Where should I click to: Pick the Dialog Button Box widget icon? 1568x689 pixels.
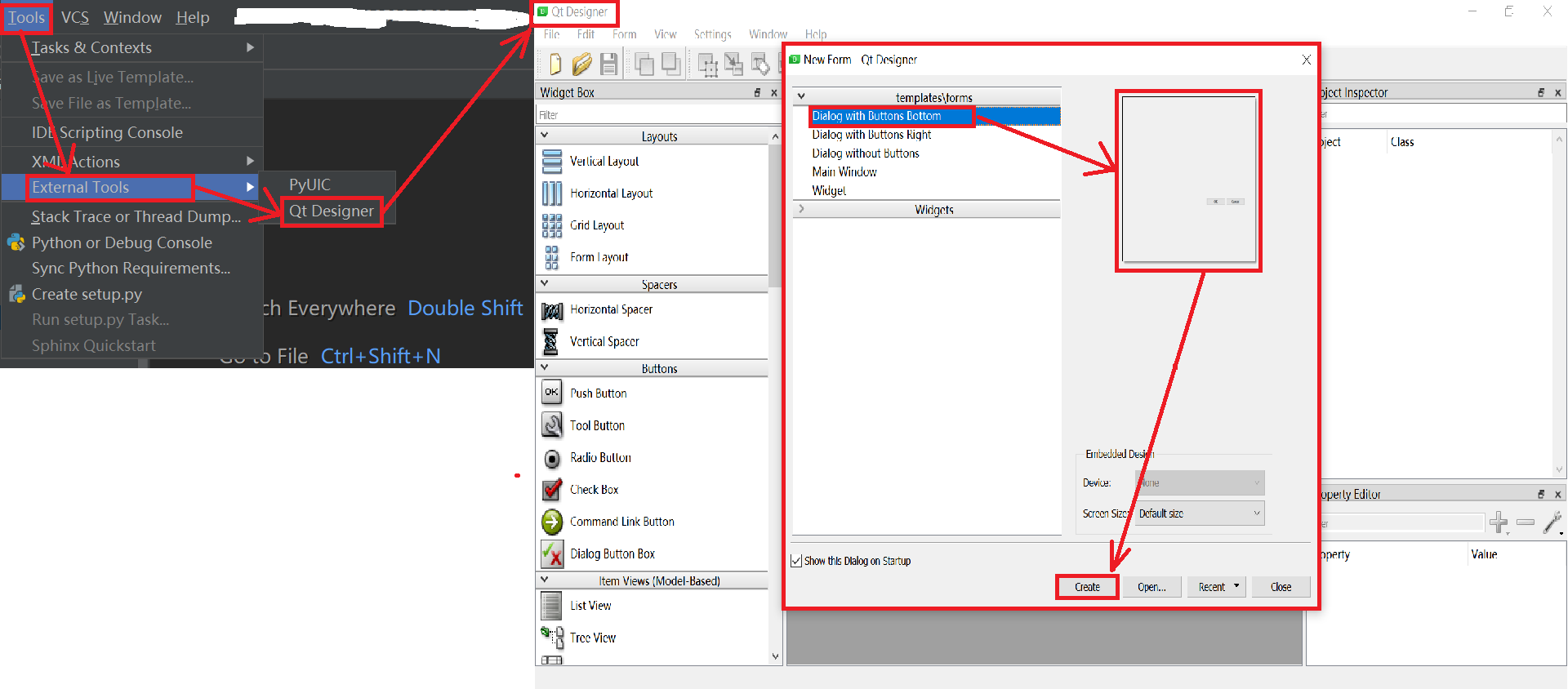pos(552,554)
